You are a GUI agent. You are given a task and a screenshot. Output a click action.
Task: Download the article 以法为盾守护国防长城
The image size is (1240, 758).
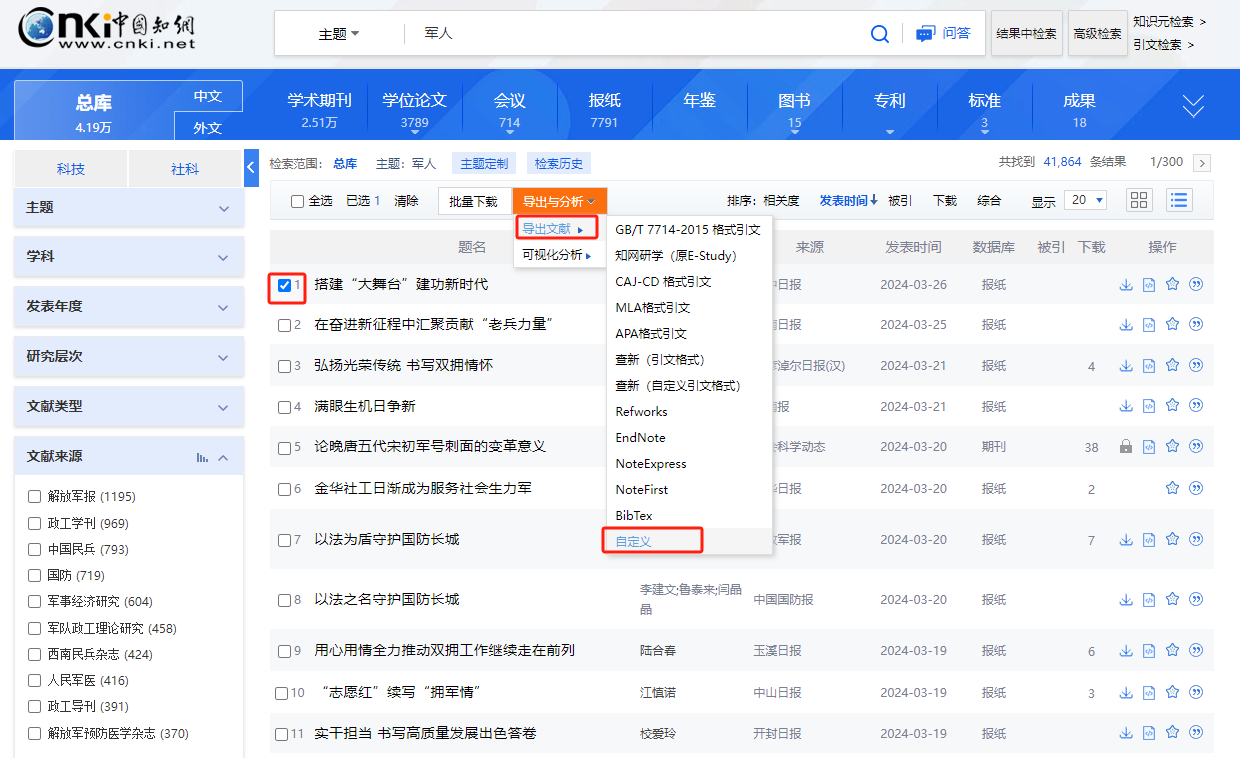click(x=1126, y=540)
